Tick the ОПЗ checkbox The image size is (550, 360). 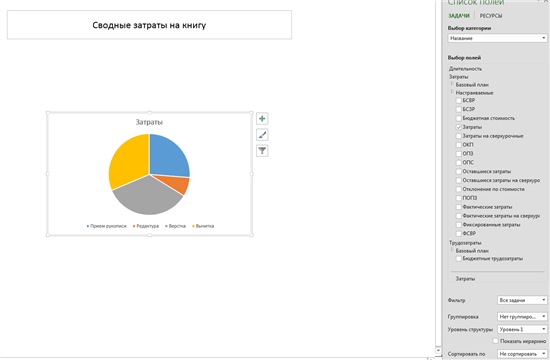point(458,154)
